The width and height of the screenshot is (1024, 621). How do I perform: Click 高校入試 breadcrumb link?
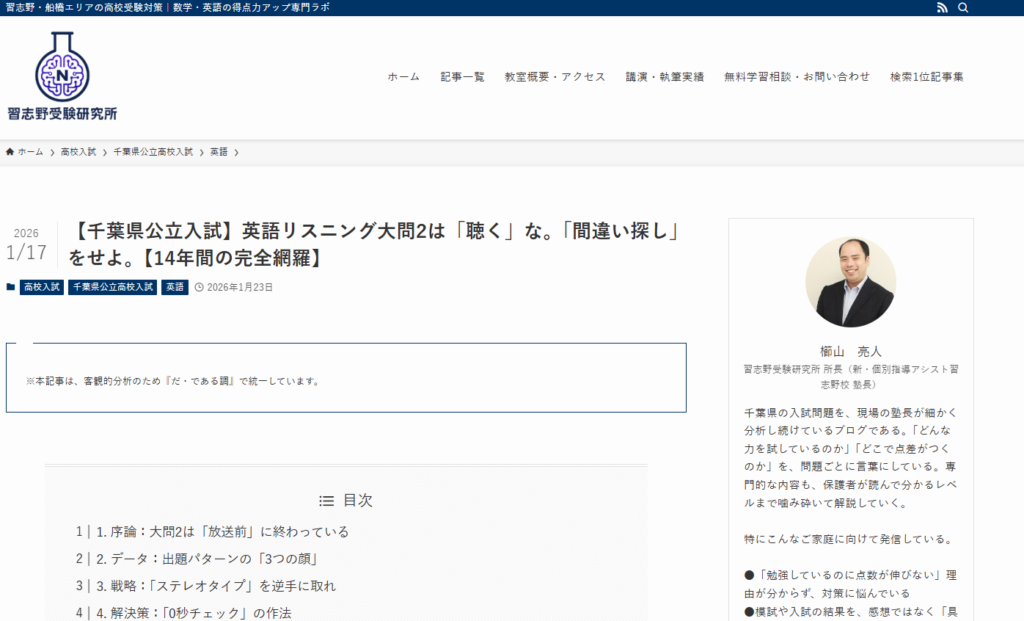(x=78, y=152)
